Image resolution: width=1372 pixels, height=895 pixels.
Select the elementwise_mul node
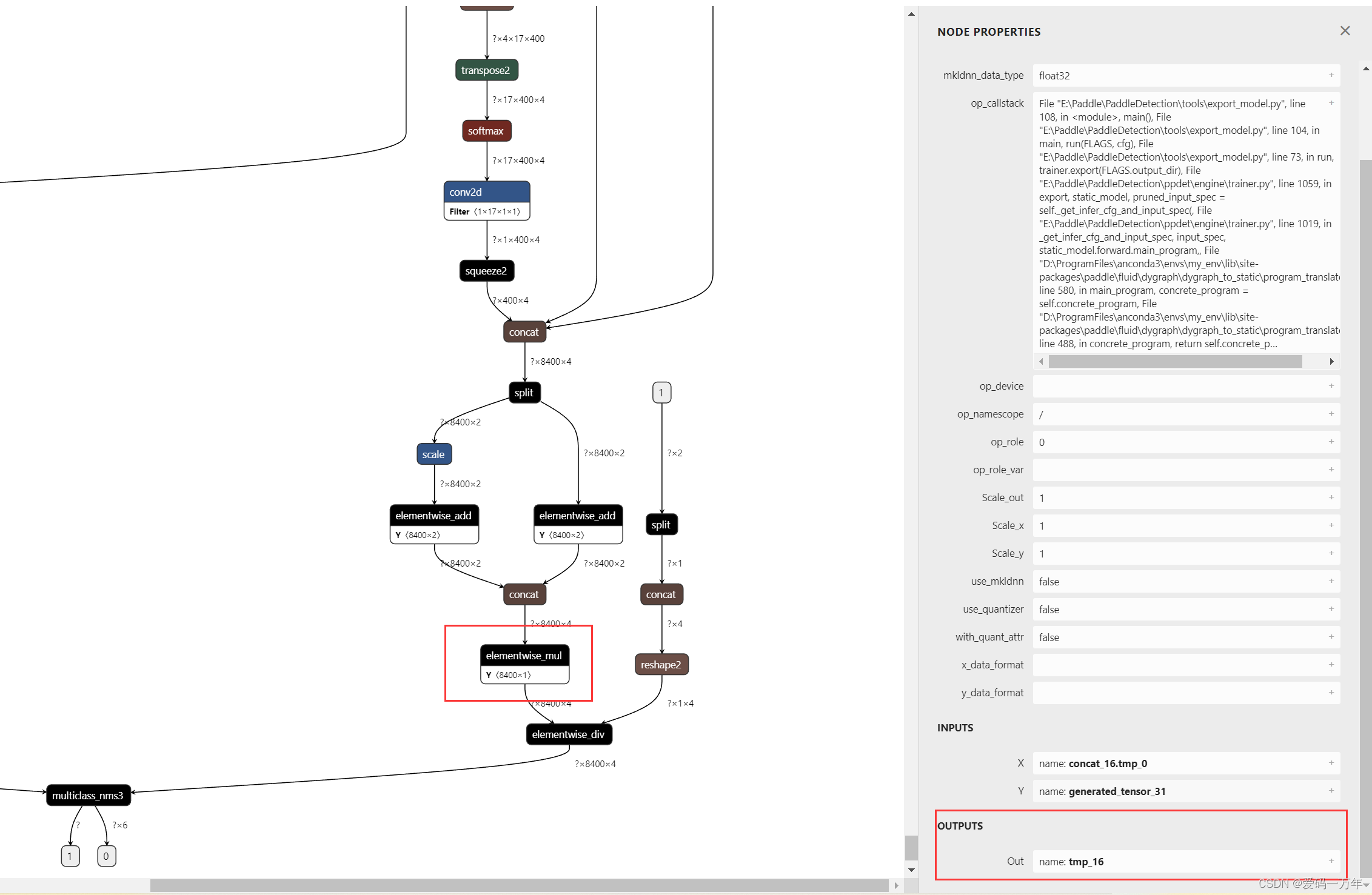pyautogui.click(x=524, y=656)
